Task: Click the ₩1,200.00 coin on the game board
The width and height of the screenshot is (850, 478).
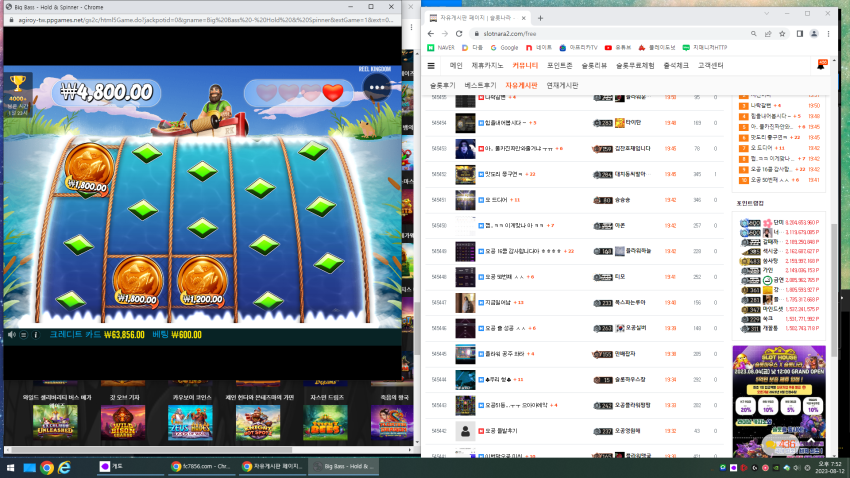Action: click(202, 282)
